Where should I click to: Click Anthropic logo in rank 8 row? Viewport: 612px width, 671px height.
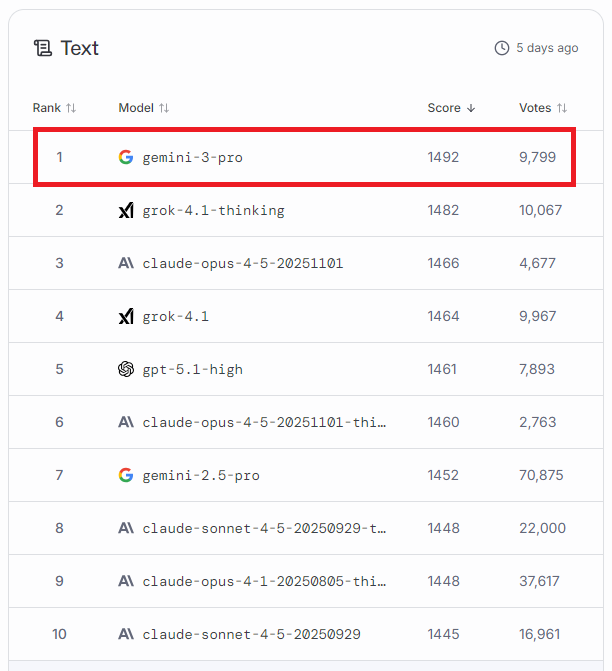click(x=126, y=528)
